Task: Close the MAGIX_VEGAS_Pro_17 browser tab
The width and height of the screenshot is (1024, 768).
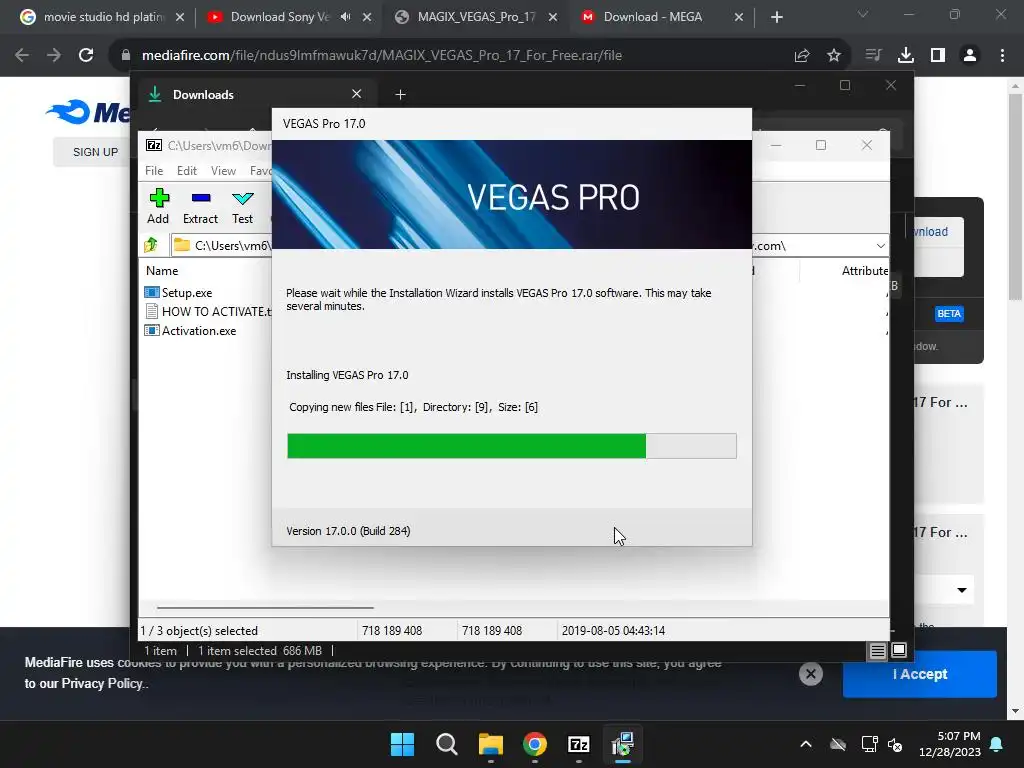Action: pos(553,17)
